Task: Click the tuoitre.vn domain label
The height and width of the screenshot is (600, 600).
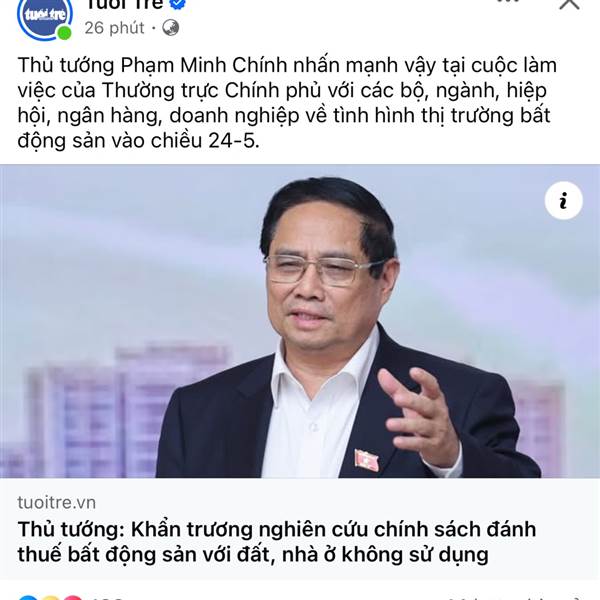Action: 57,502
